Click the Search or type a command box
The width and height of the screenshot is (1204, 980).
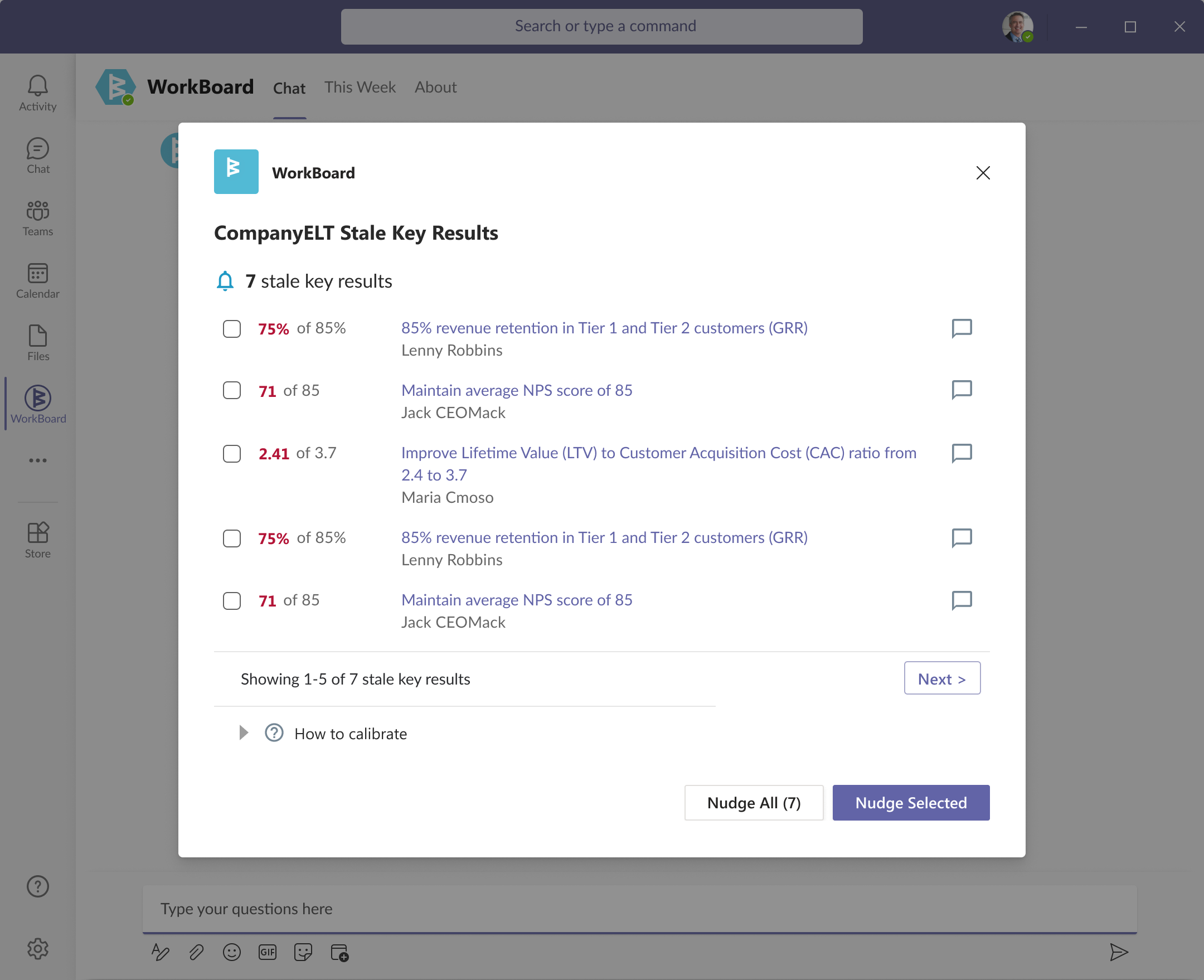click(601, 26)
